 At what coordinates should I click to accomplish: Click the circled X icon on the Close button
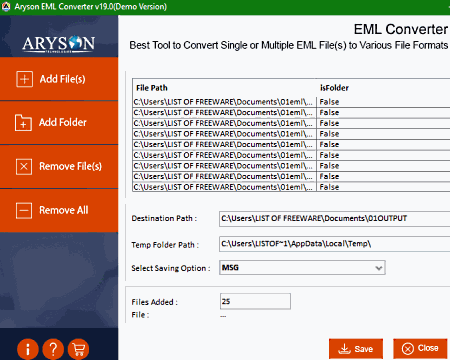coord(408,349)
